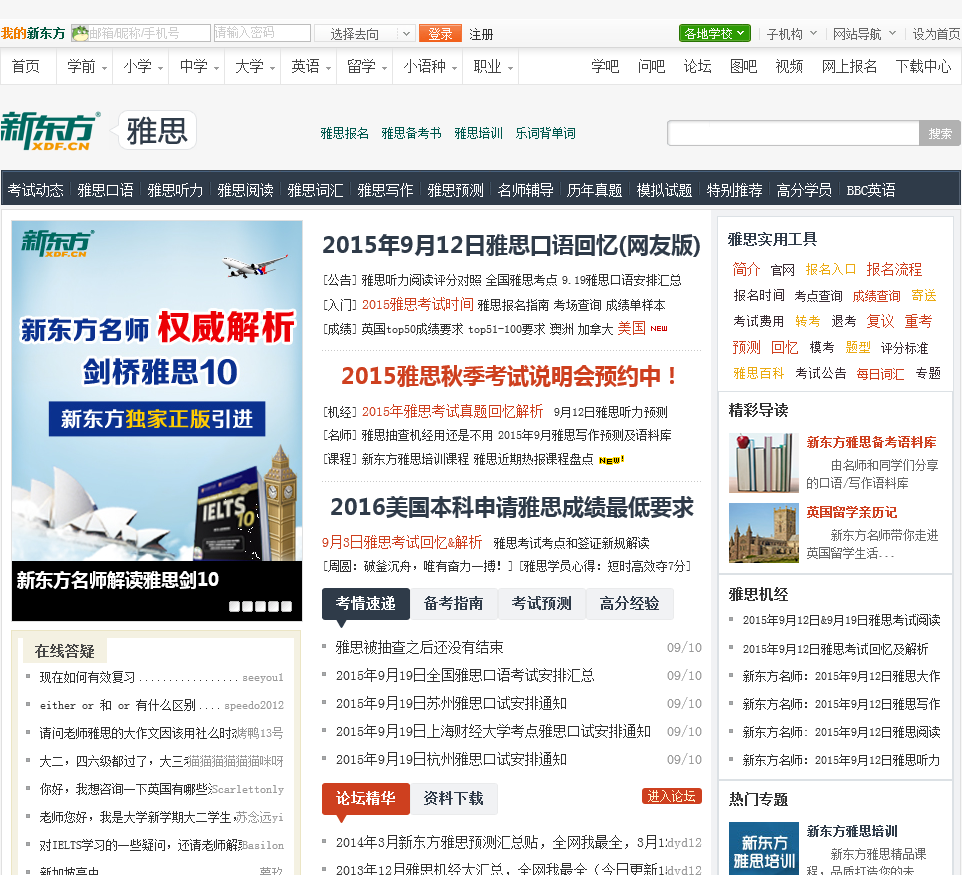The width and height of the screenshot is (962, 875).
Task: Expand the 小语种 nav menu
Action: coord(429,66)
